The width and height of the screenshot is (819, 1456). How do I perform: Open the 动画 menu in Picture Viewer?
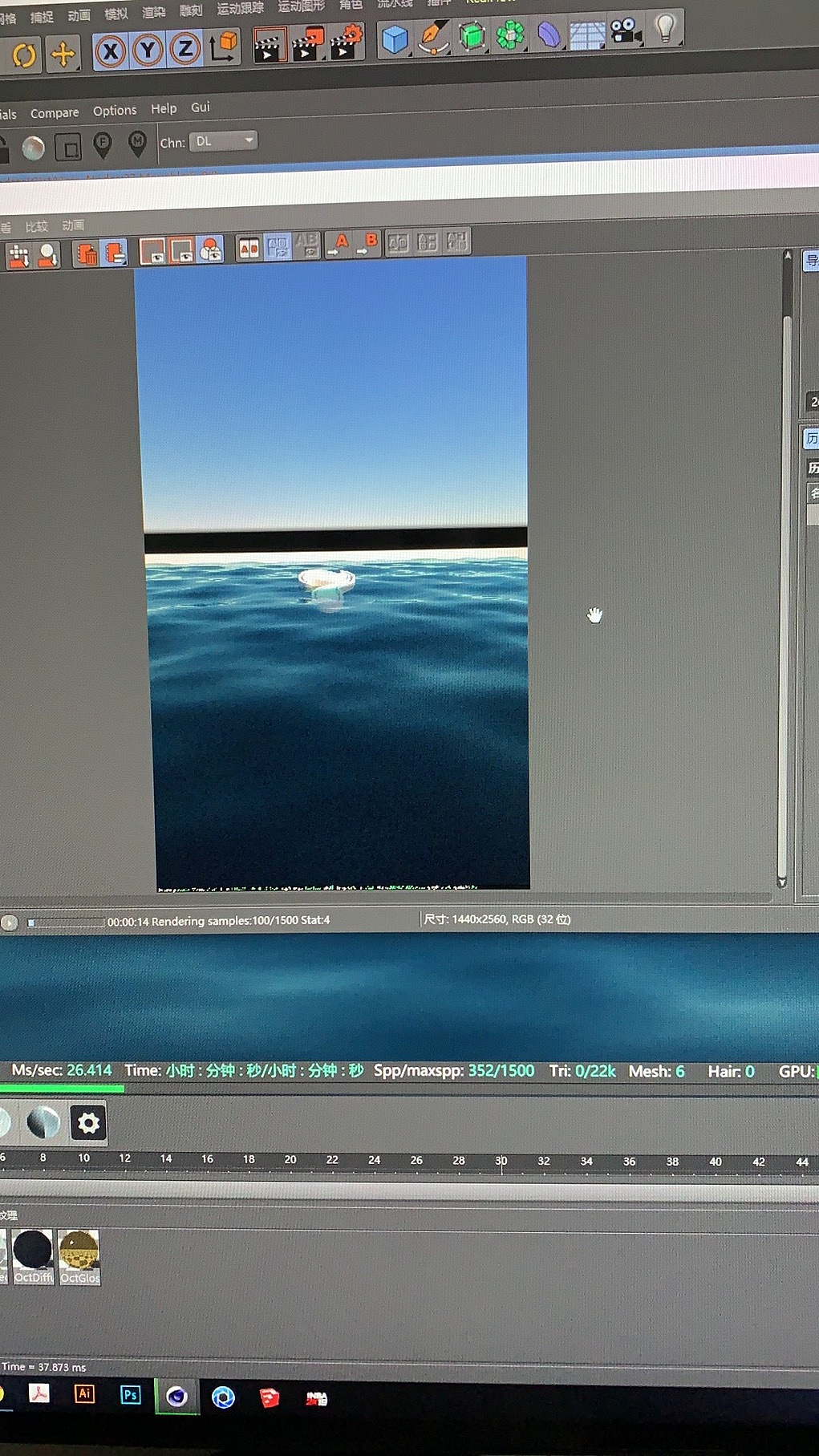pyautogui.click(x=73, y=225)
